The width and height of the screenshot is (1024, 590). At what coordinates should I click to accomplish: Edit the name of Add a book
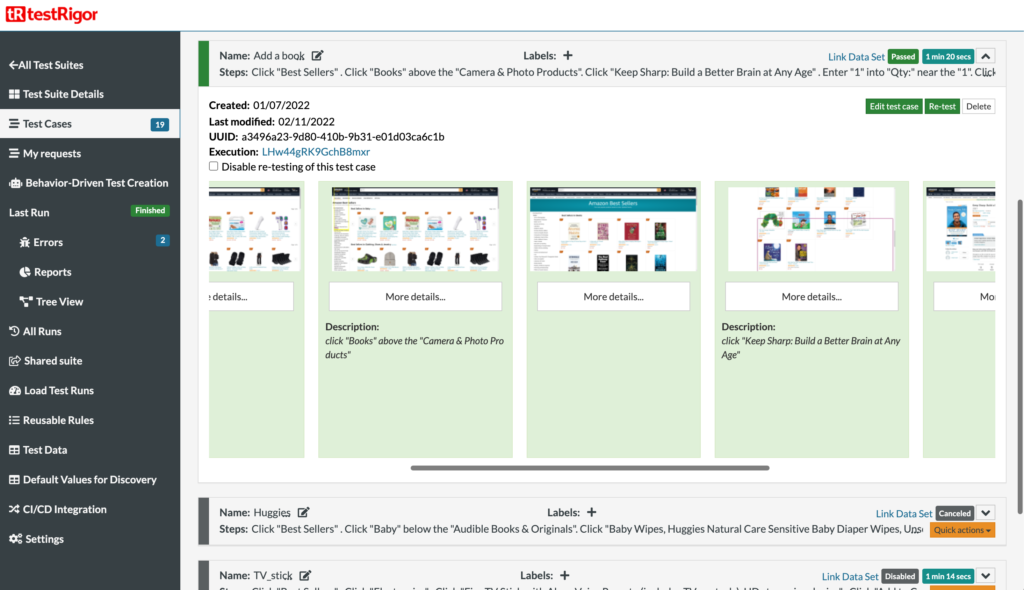pos(317,56)
